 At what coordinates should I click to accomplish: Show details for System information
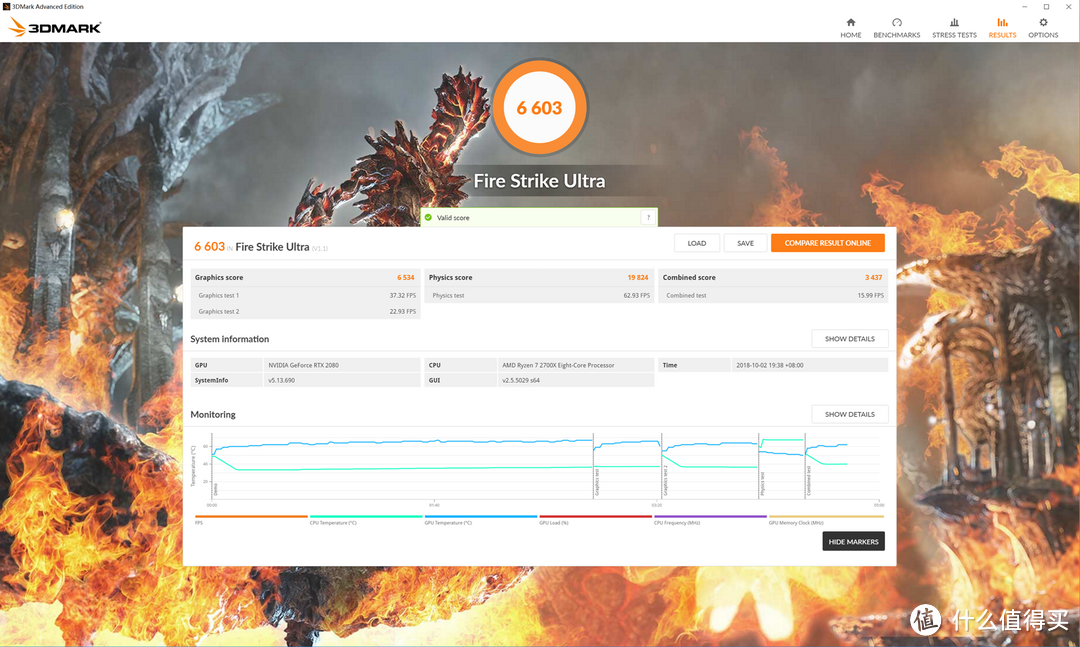[x=849, y=339]
